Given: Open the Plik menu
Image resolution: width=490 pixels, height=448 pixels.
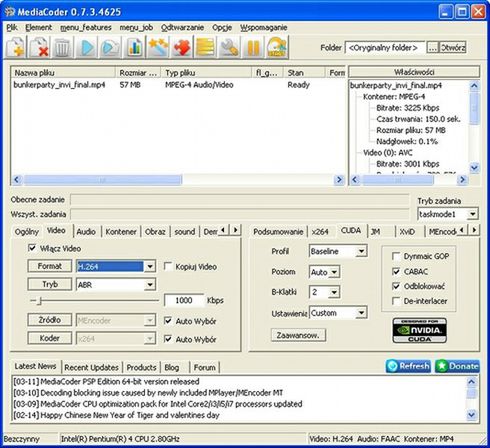Looking at the screenshot, I should [x=12, y=28].
